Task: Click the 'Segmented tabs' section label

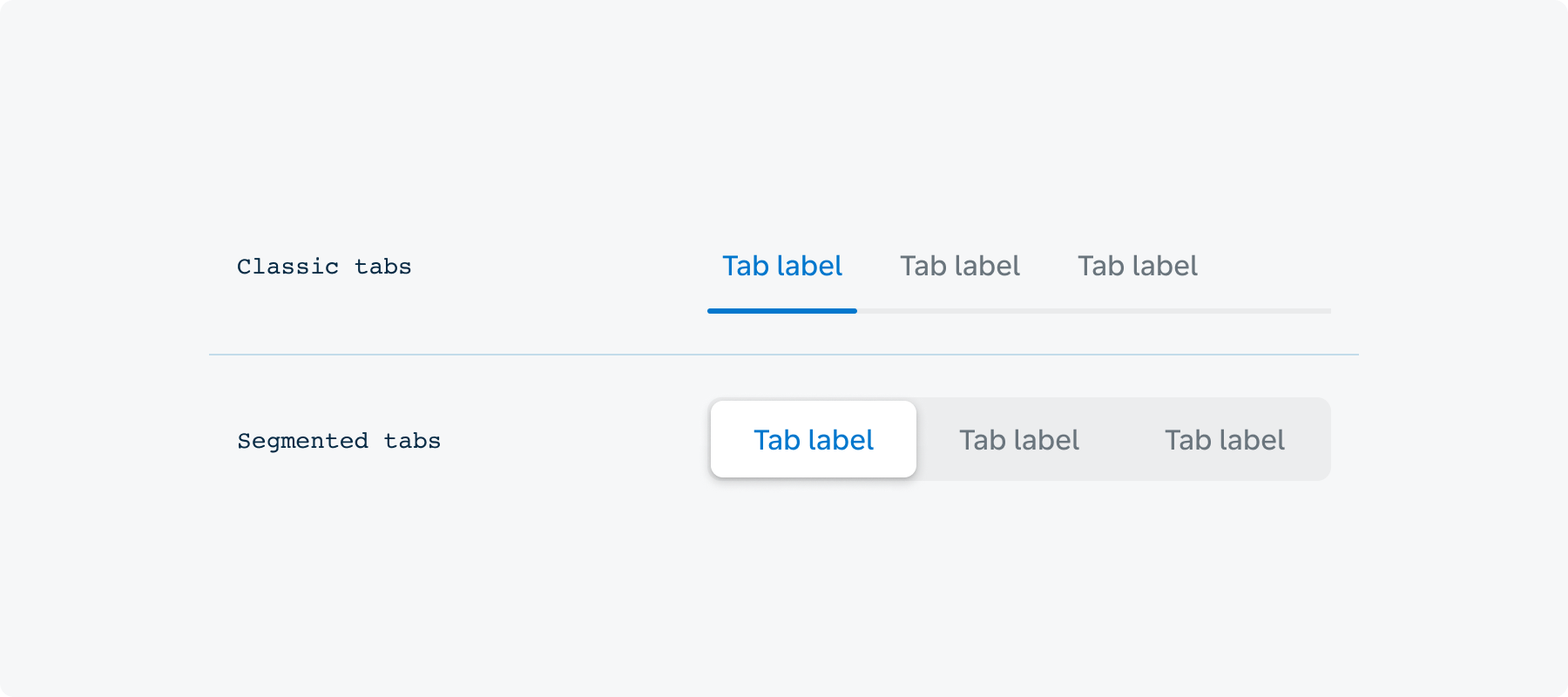Action: click(x=339, y=440)
